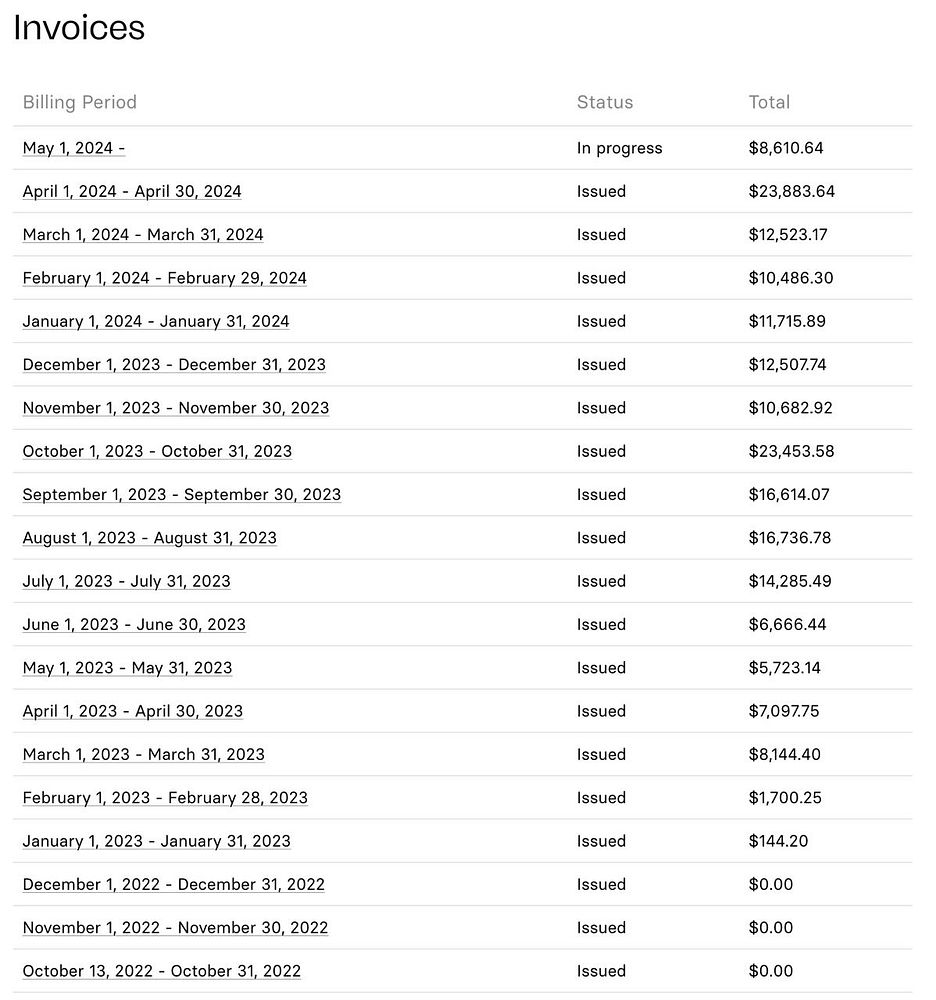Image resolution: width=936 pixels, height=1000 pixels.
Task: Open October 1, 2023 - October 31, 2023 invoice
Action: (157, 451)
